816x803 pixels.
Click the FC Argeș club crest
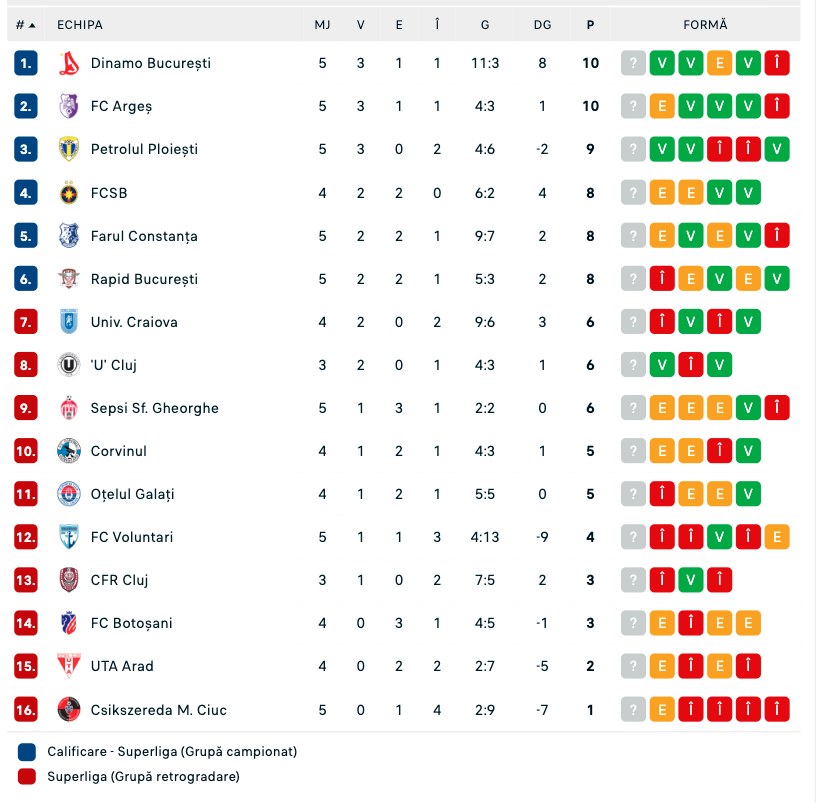[69, 106]
